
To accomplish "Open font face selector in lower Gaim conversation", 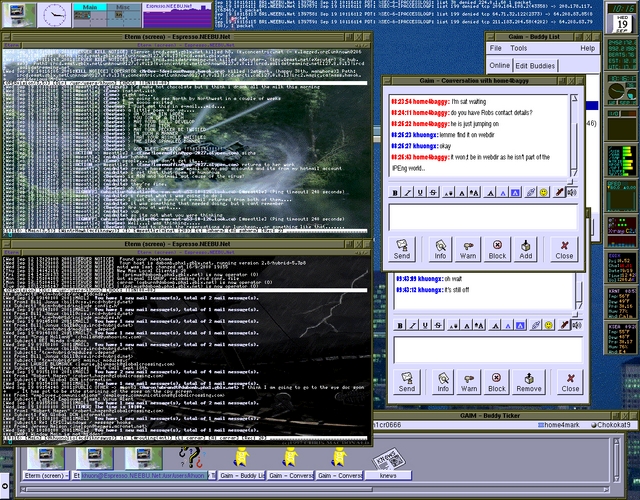I will [x=495, y=325].
